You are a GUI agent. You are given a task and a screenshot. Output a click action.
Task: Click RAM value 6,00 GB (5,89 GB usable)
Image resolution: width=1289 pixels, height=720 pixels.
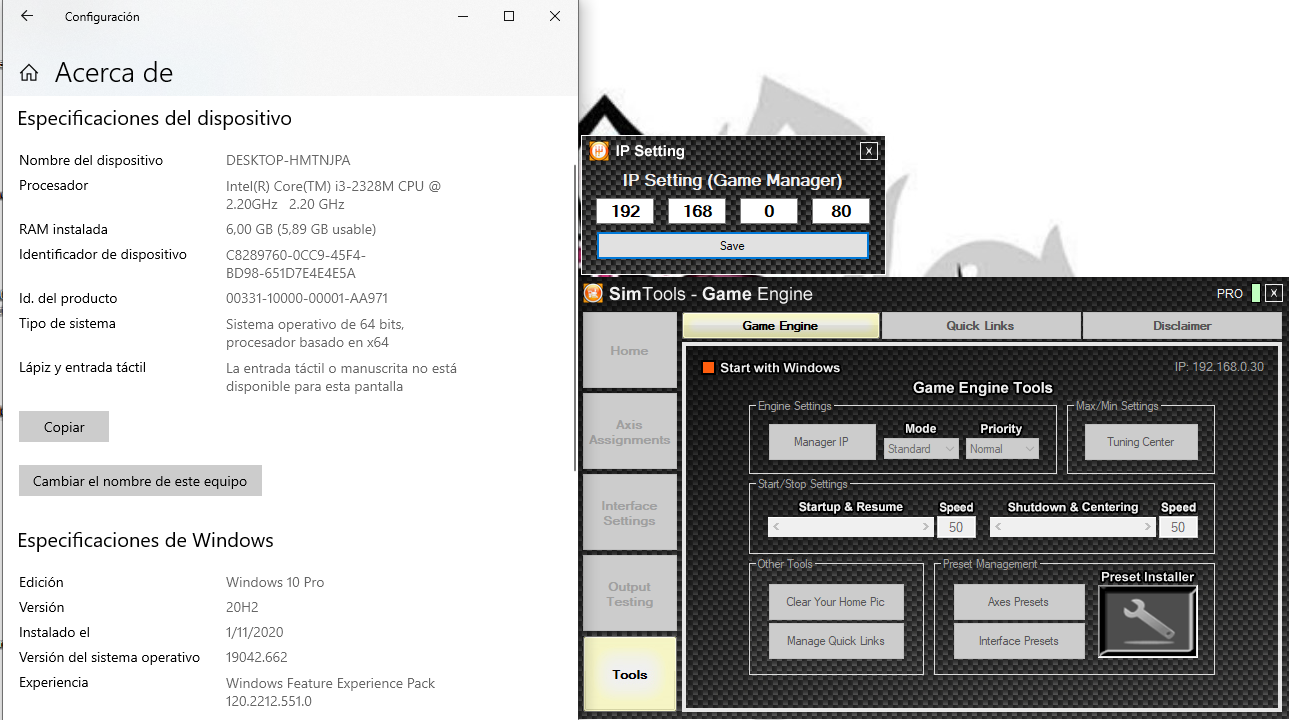tap(301, 229)
